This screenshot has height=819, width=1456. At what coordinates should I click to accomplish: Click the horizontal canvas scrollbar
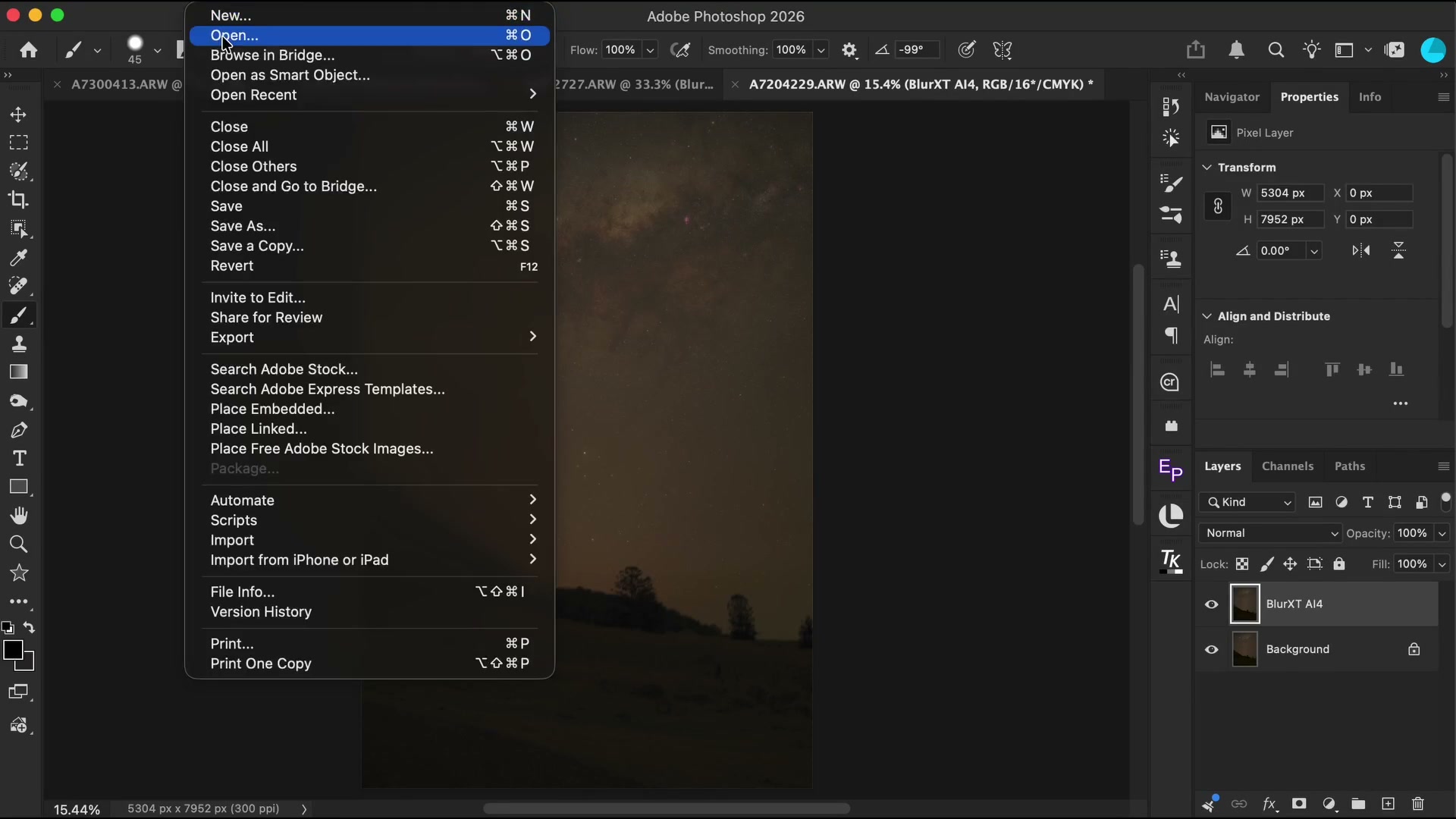pos(667,808)
